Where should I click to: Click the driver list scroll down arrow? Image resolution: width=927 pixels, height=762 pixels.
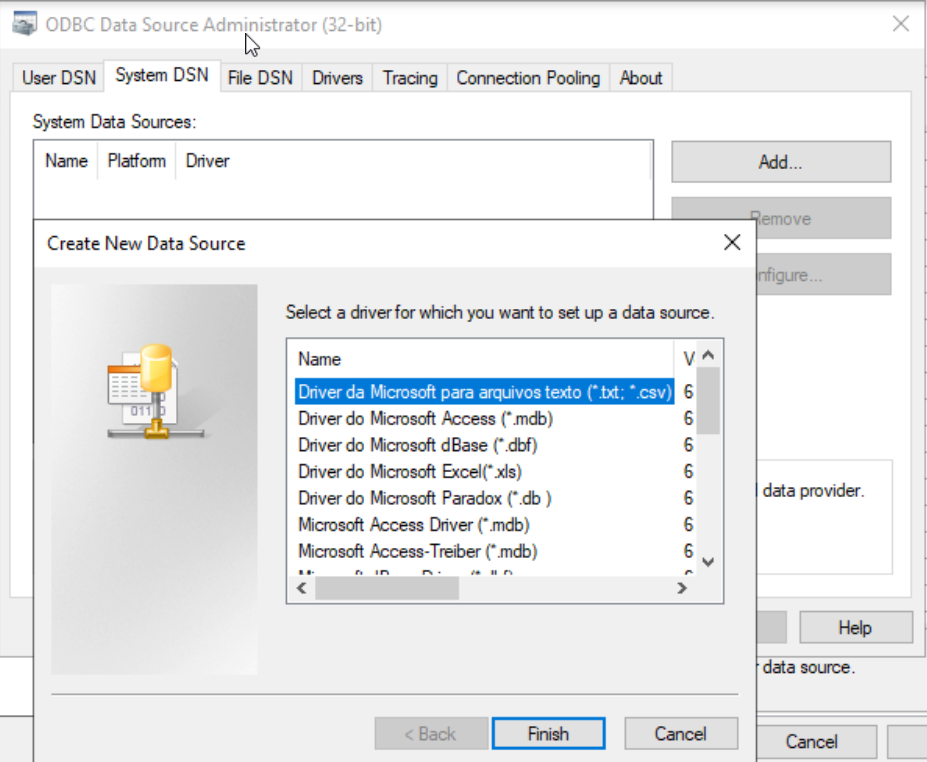(x=708, y=562)
